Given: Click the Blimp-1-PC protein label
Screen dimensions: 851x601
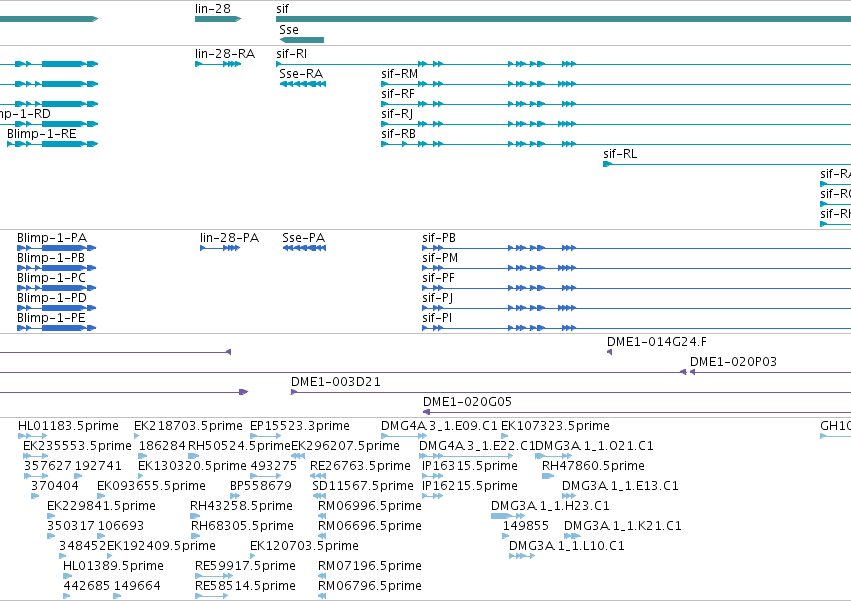Looking at the screenshot, I should coord(51,278).
